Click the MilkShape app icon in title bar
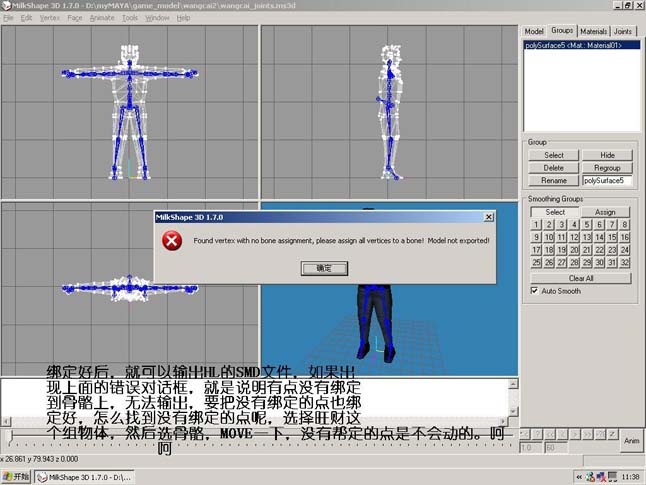646x485 pixels. tap(6, 6)
